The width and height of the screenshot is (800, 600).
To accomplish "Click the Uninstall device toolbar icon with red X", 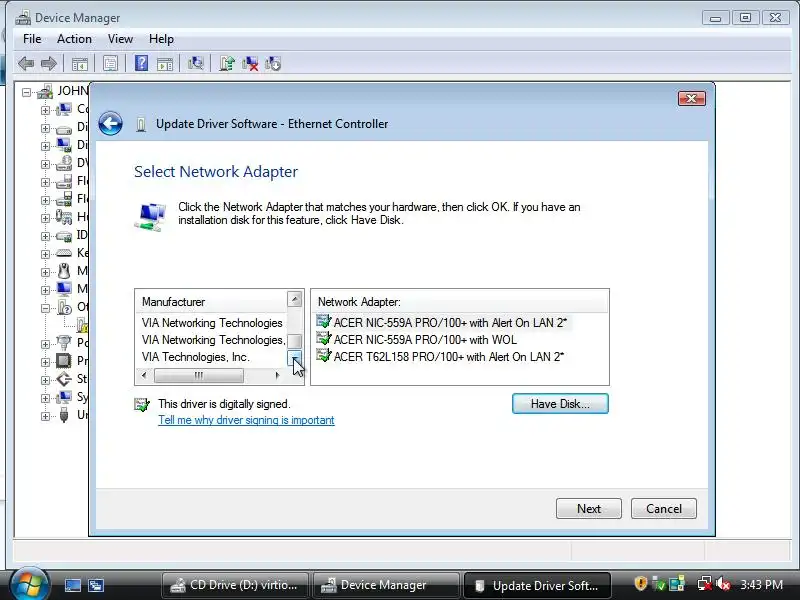I will tap(250, 63).
